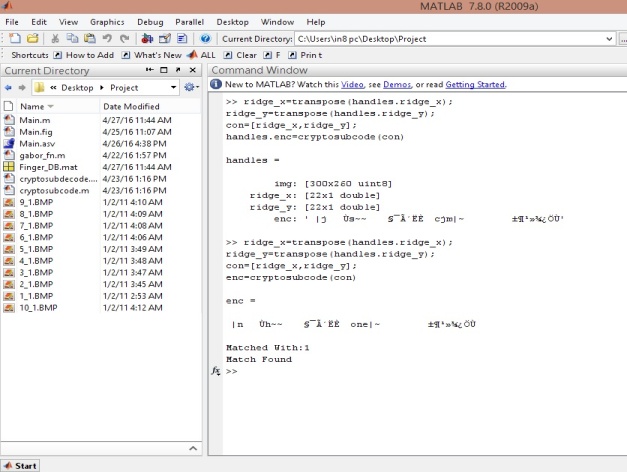Image resolution: width=627 pixels, height=472 pixels.
Task: Open the GUIDE toolbar icon
Action: [x=165, y=38]
